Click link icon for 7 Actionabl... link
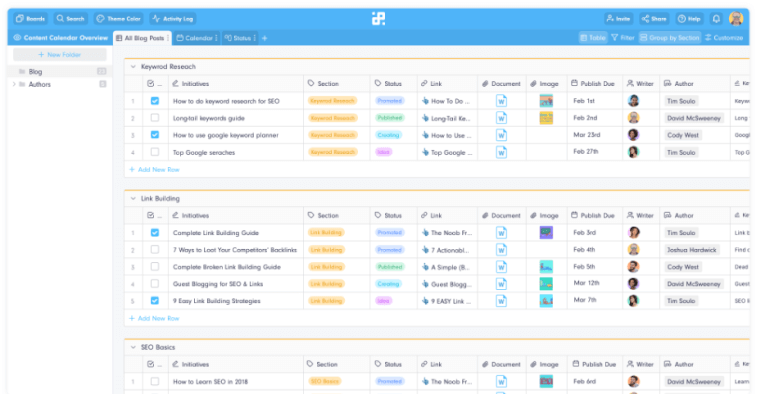Image resolution: width=770 pixels, height=394 pixels. coord(425,250)
